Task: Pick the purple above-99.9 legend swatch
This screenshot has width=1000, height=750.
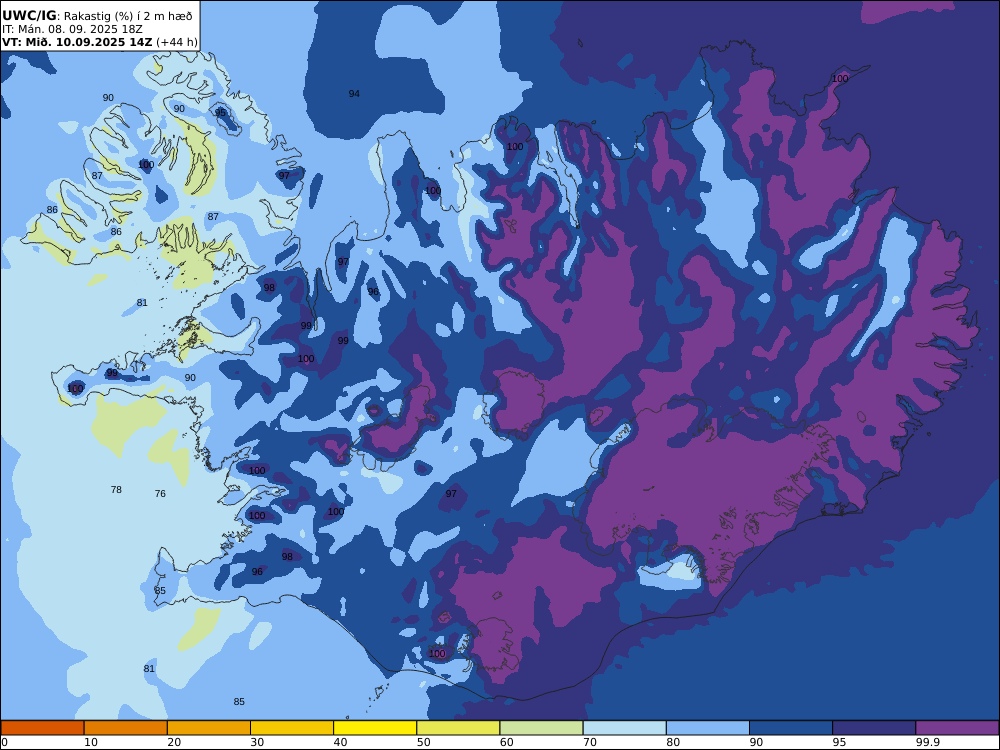Action: pos(957,728)
